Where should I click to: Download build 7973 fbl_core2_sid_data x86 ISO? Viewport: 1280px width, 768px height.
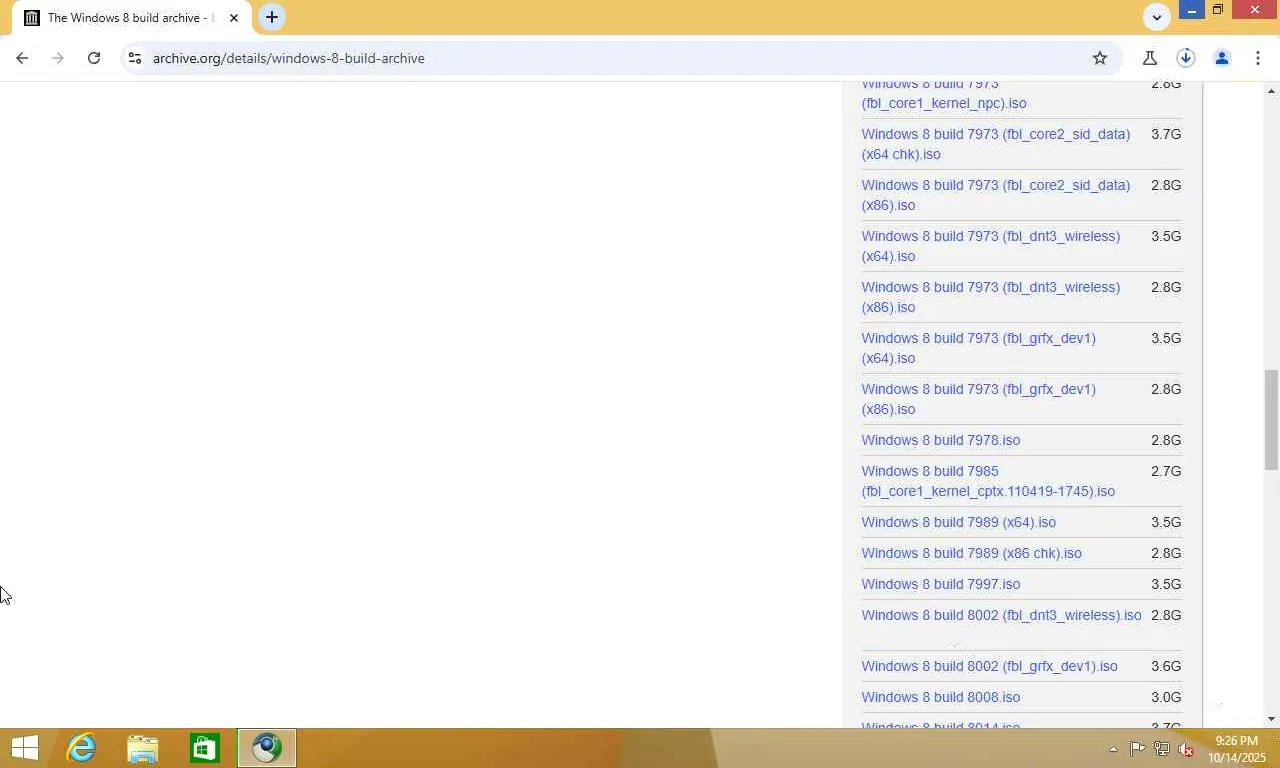click(x=996, y=195)
